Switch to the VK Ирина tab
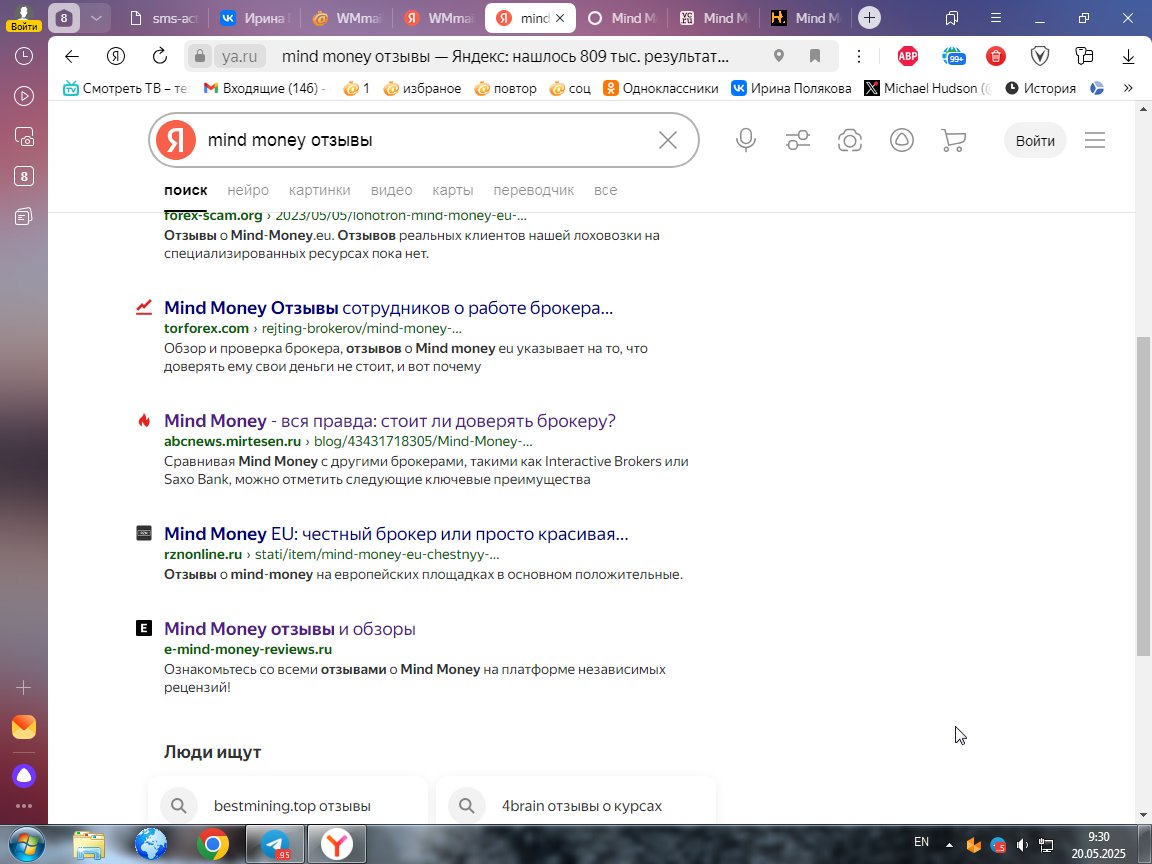This screenshot has height=864, width=1152. pos(256,18)
